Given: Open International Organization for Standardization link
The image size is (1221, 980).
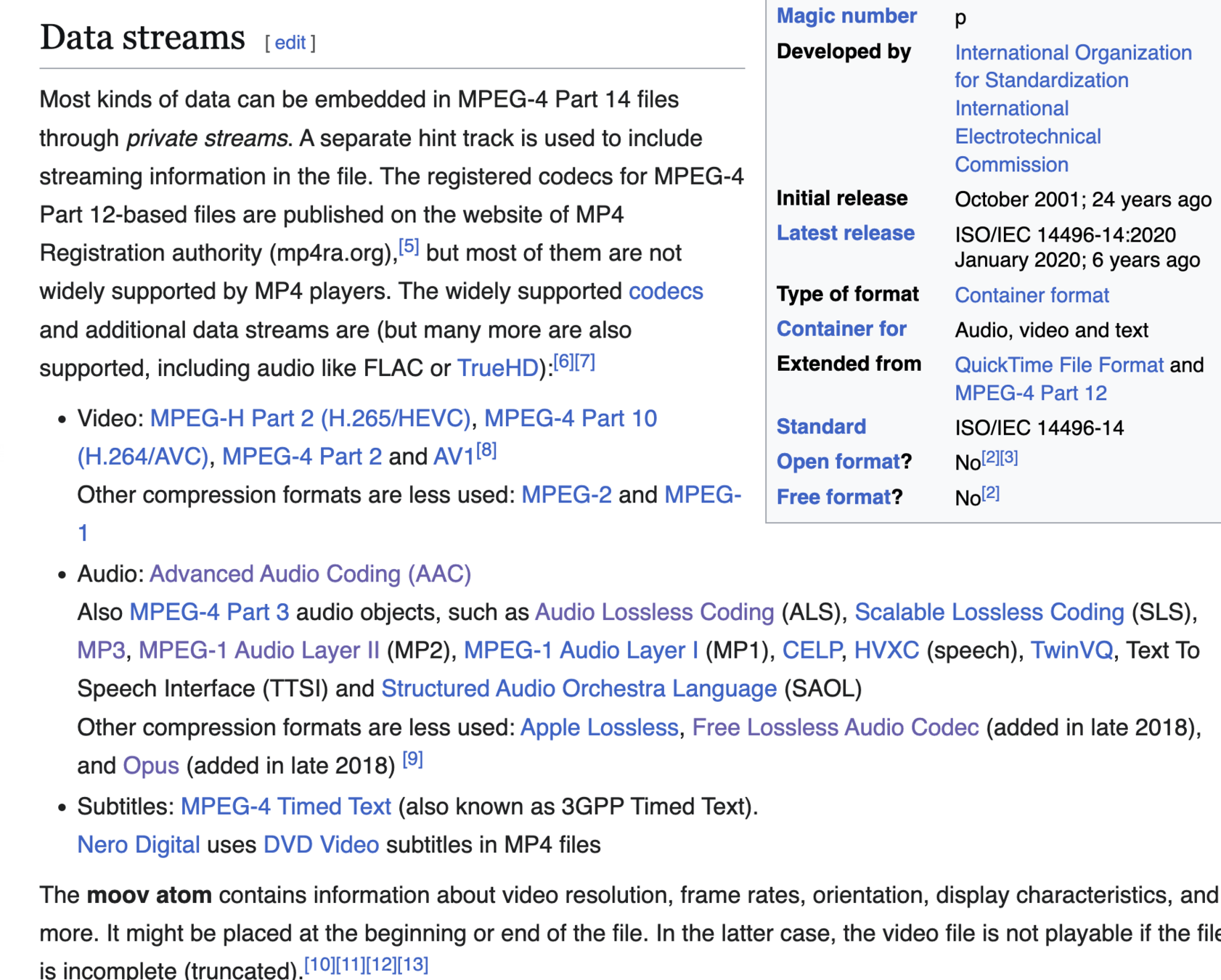Looking at the screenshot, I should 1073,67.
